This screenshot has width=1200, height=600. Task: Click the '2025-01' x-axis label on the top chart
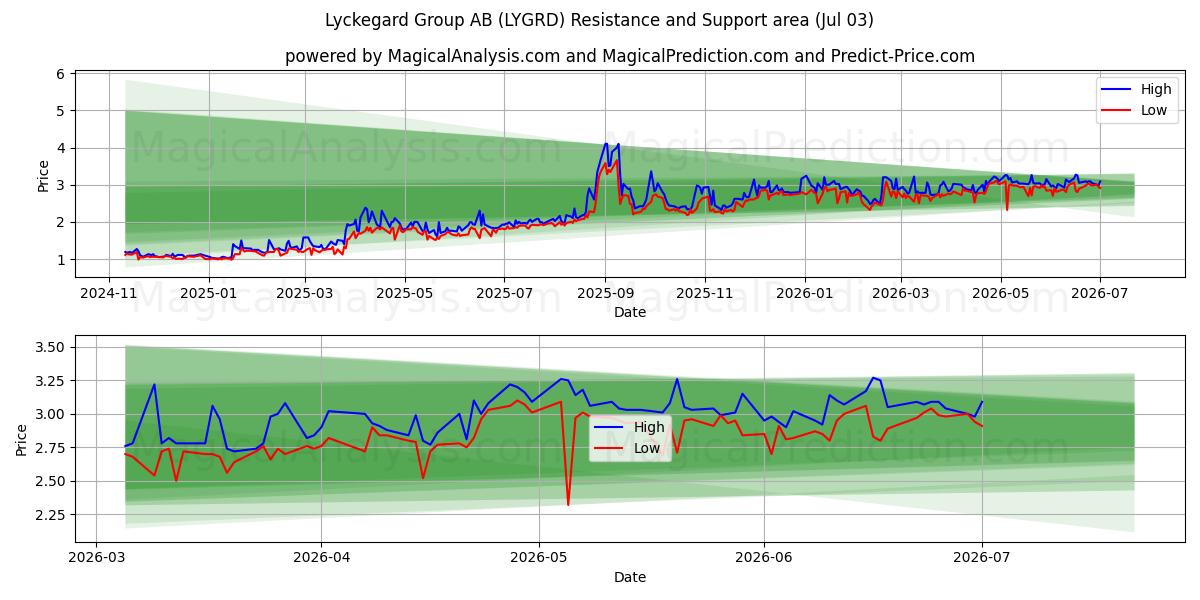[209, 293]
